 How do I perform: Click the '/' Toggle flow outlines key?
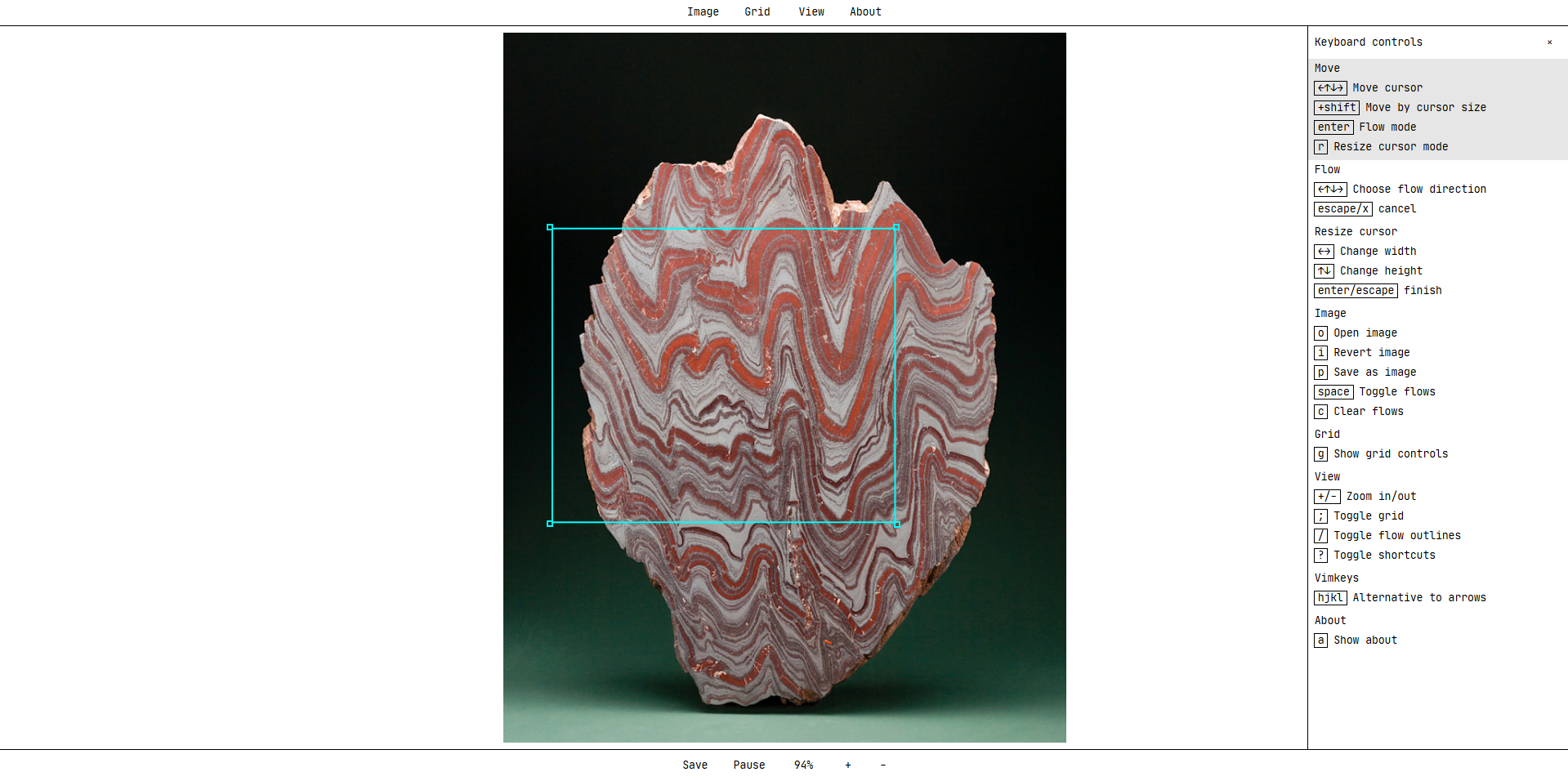pos(1320,536)
